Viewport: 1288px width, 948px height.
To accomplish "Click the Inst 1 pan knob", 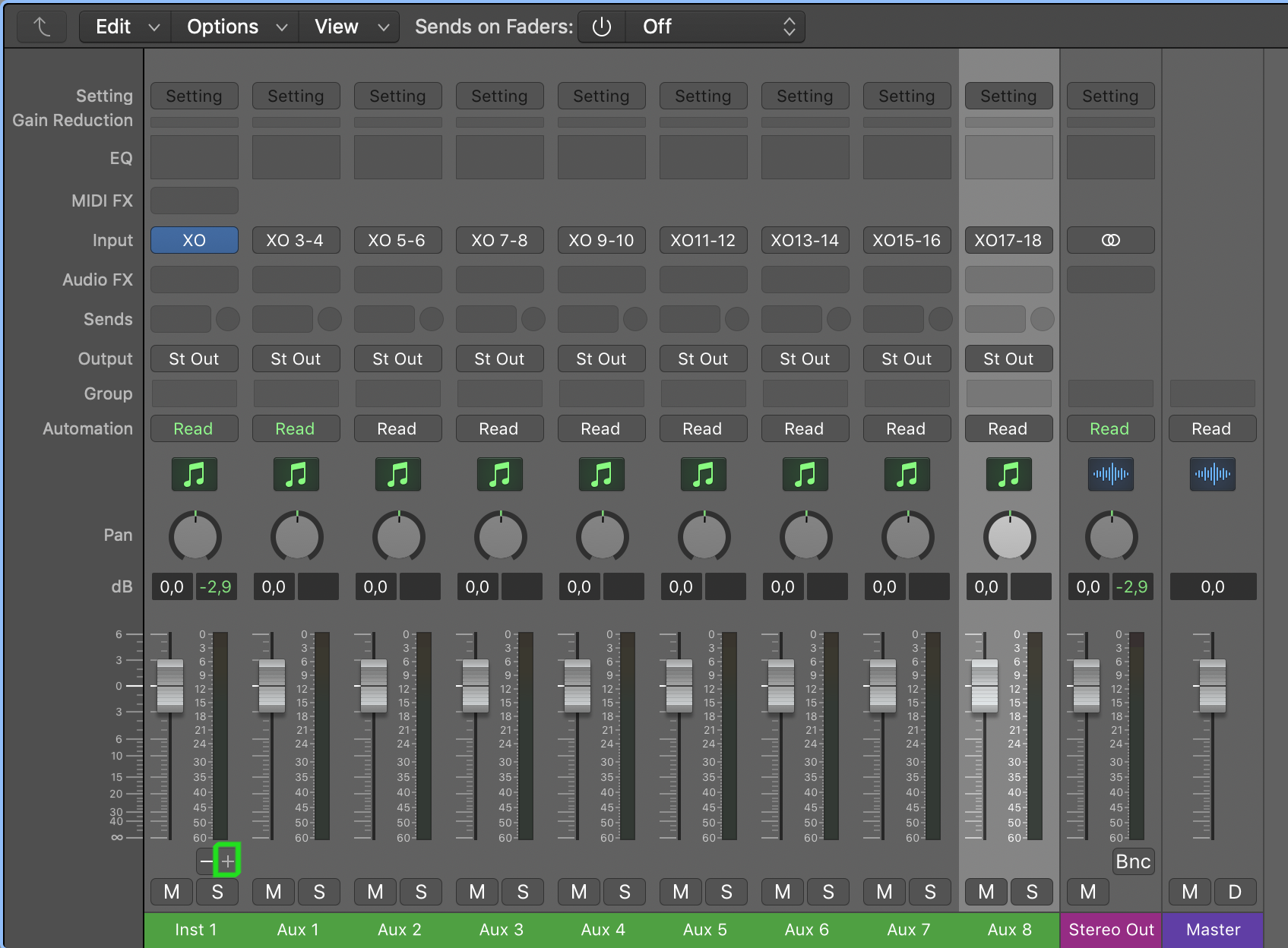I will coord(195,537).
